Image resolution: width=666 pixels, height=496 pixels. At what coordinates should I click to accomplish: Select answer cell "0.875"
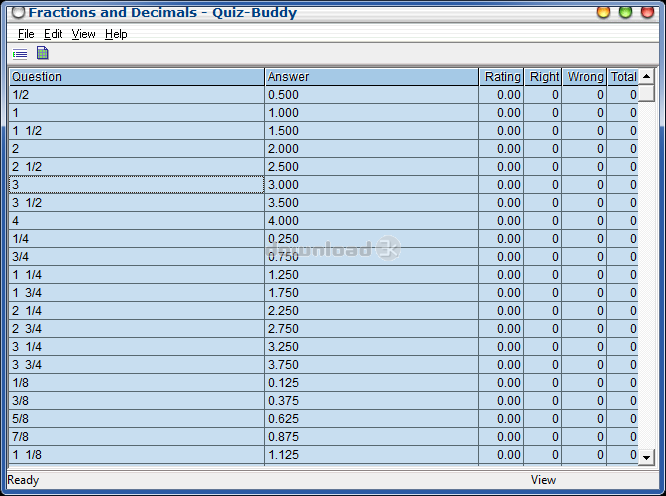pos(372,437)
